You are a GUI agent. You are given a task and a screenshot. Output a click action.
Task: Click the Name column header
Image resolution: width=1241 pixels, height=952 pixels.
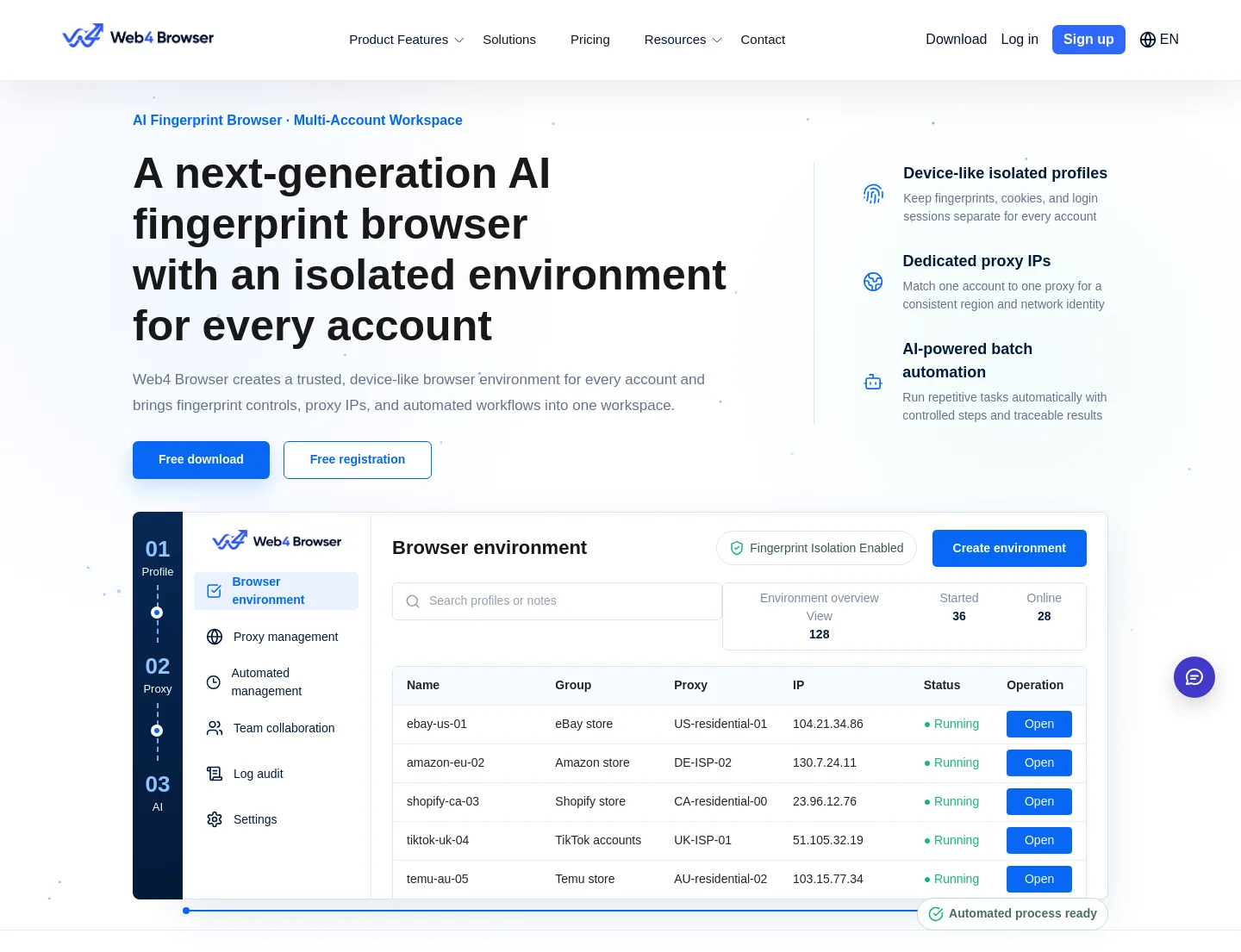tap(423, 686)
